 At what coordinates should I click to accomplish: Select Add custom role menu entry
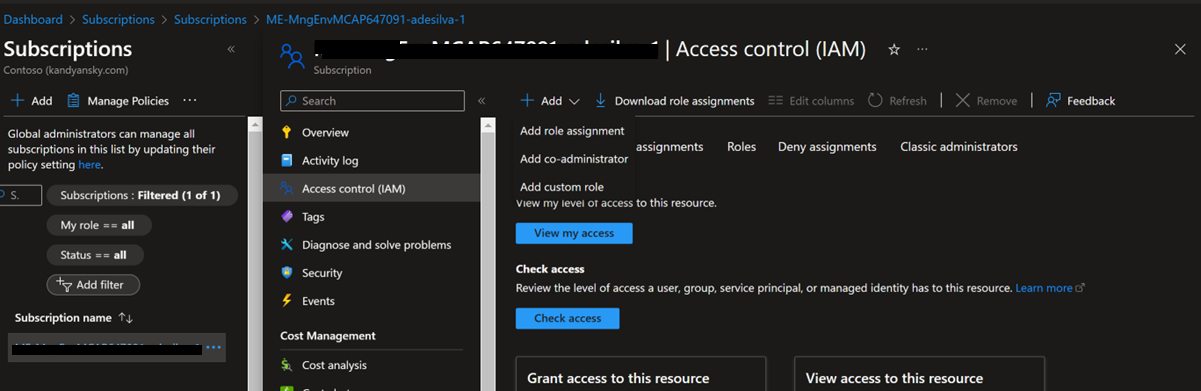562,187
